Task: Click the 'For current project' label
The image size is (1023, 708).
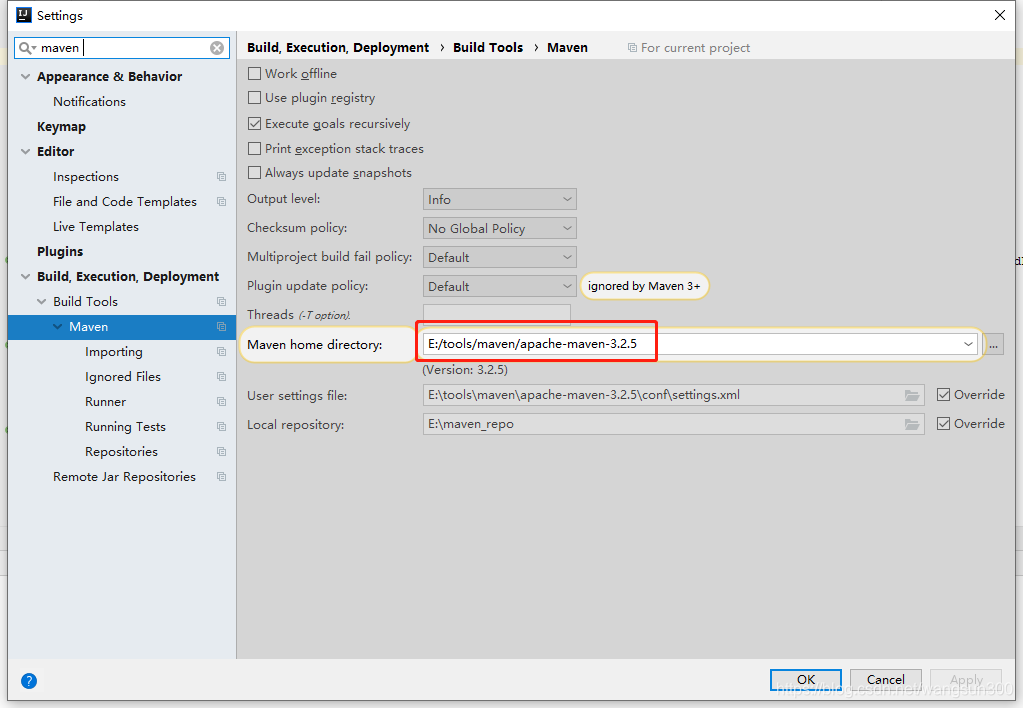Action: tap(695, 48)
